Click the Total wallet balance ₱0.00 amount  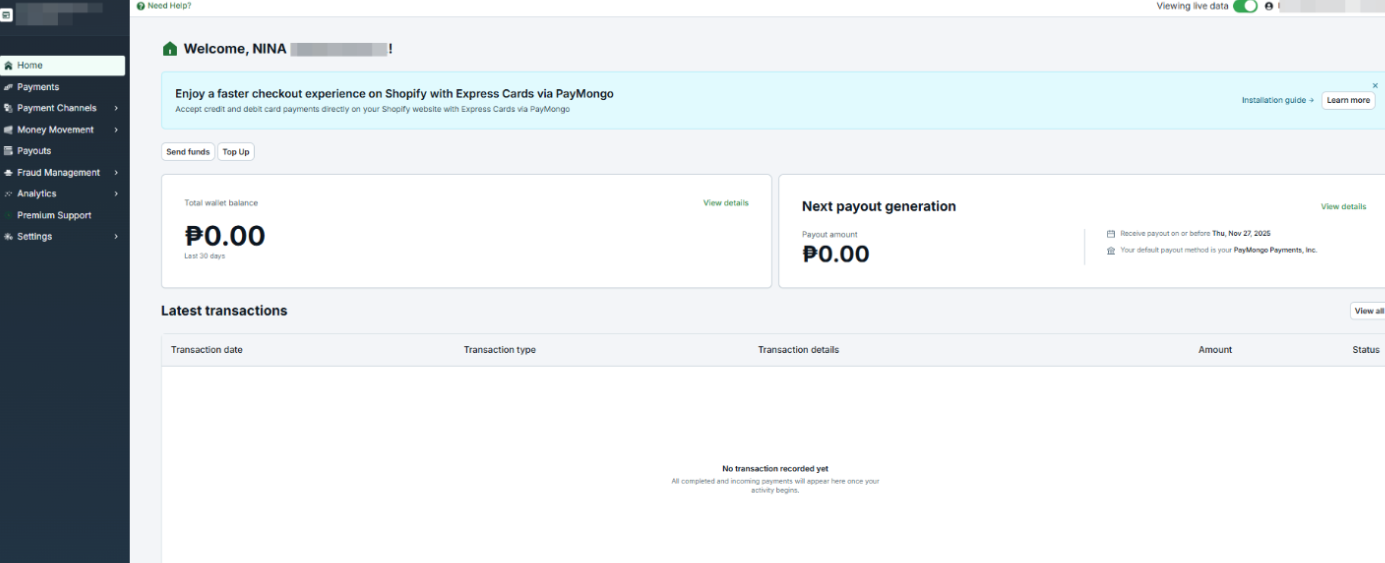[x=225, y=236]
